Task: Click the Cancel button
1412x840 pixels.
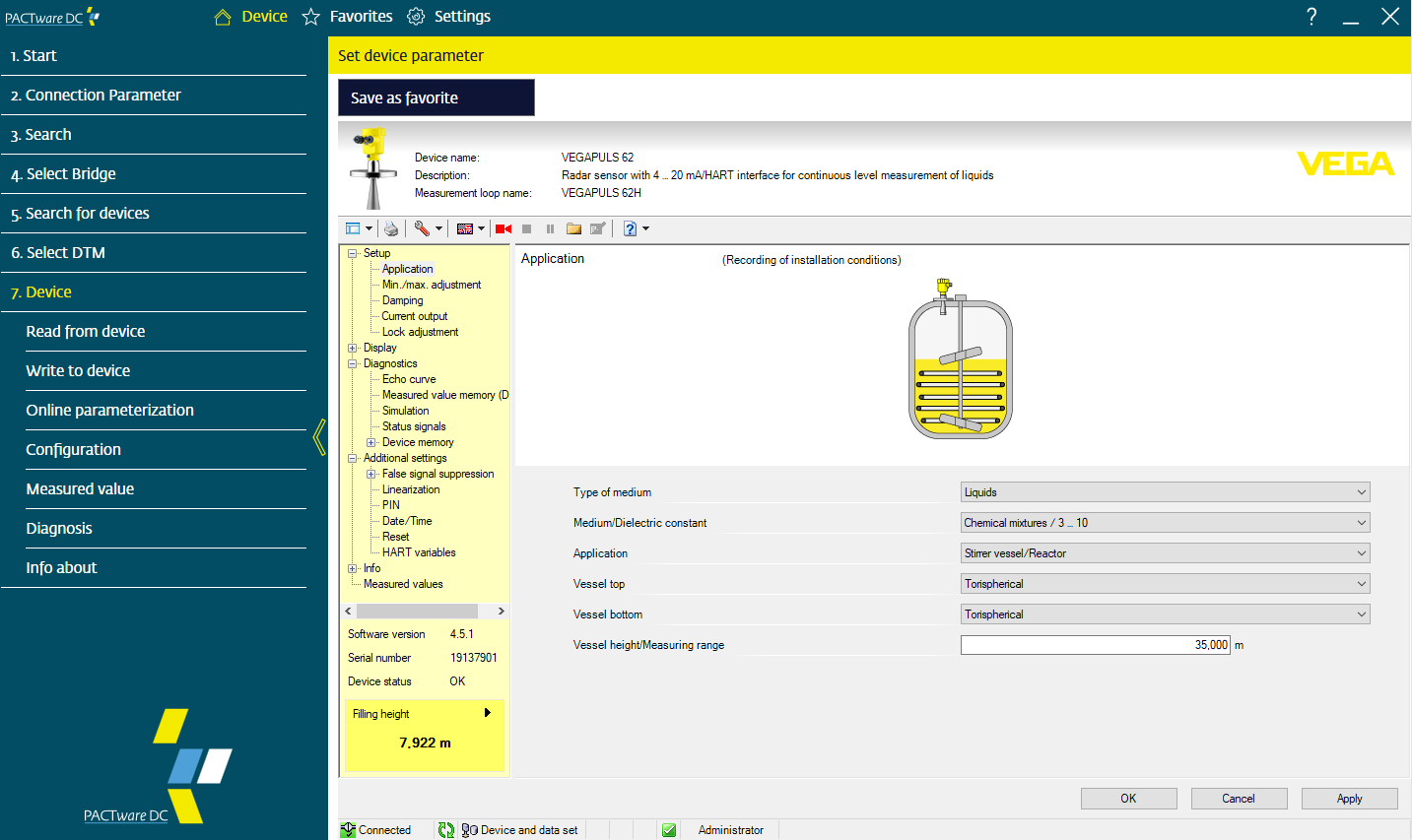Action: point(1239,799)
